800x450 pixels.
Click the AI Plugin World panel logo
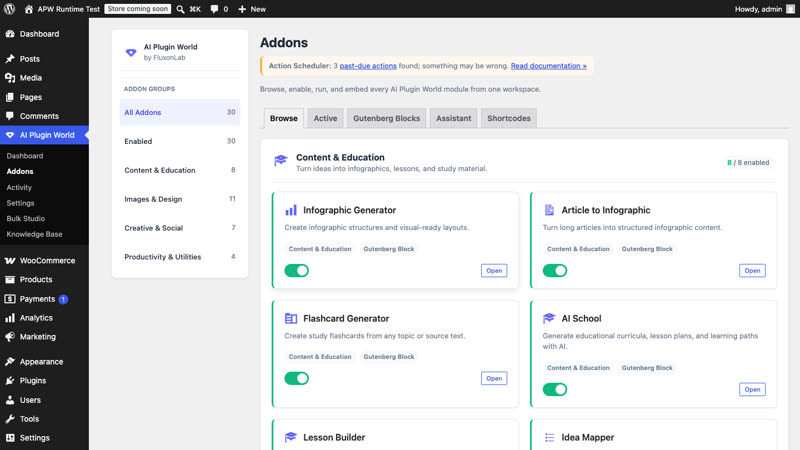131,52
